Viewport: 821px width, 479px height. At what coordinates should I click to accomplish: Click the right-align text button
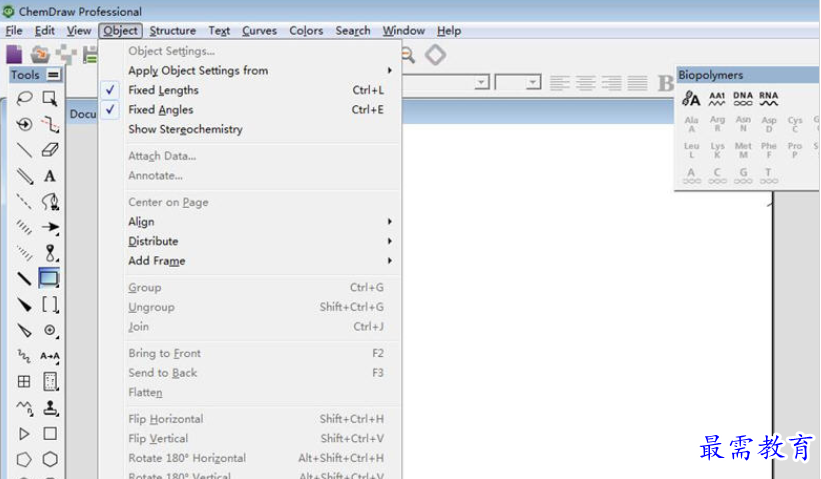tap(612, 83)
